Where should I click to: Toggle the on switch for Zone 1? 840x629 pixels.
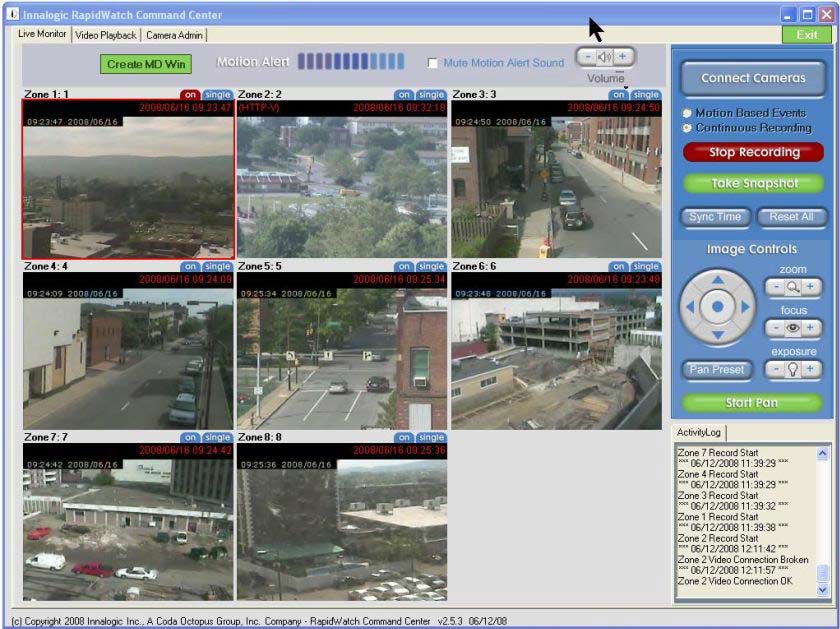(190, 95)
